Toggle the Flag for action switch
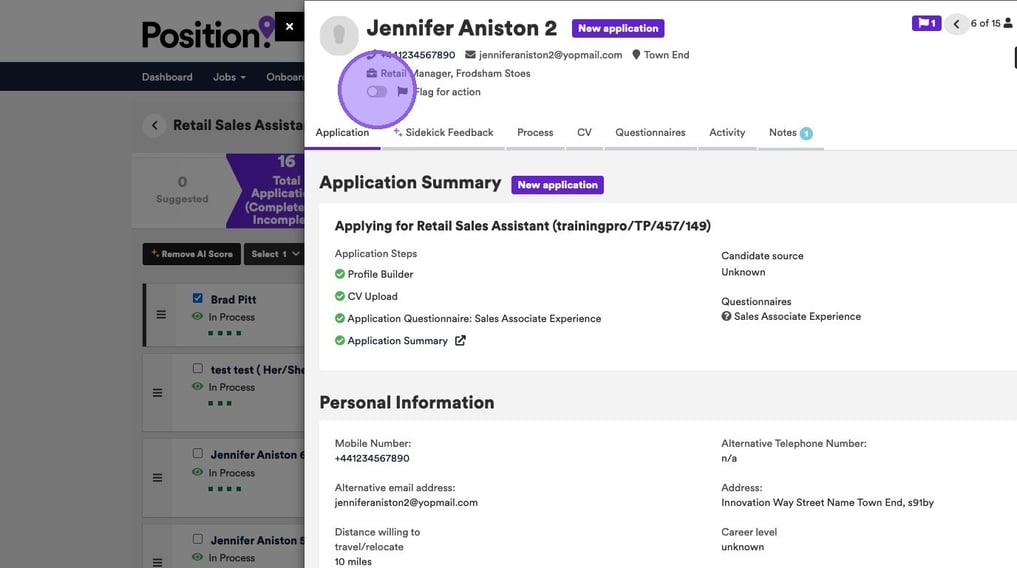 (377, 92)
